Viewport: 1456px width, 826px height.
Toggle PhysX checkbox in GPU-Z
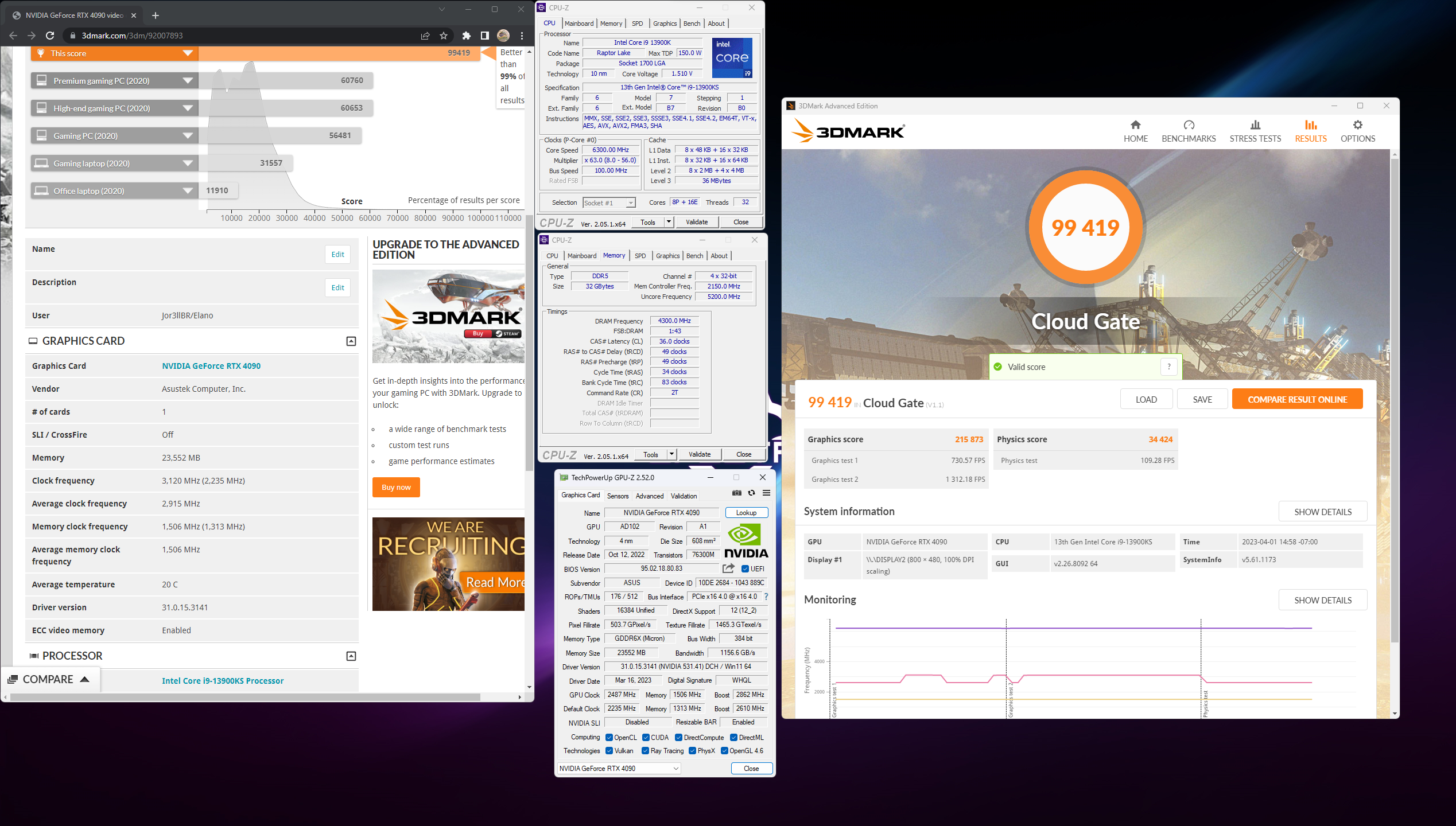coord(692,751)
